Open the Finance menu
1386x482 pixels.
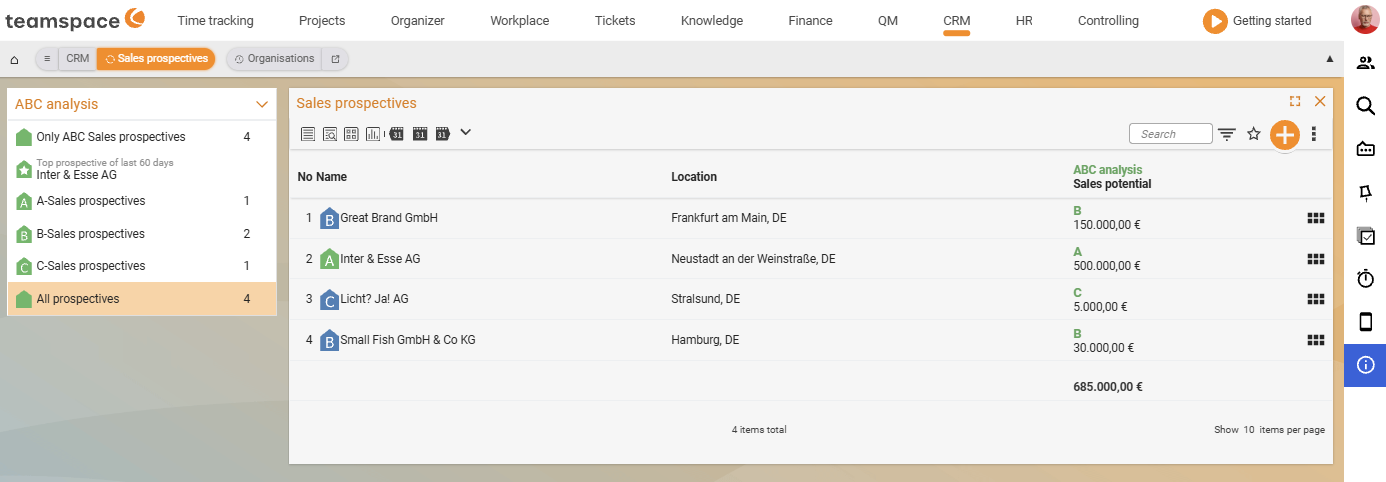tap(810, 21)
